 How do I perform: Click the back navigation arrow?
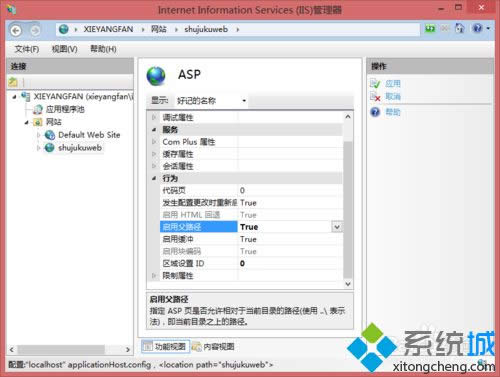coord(16,30)
